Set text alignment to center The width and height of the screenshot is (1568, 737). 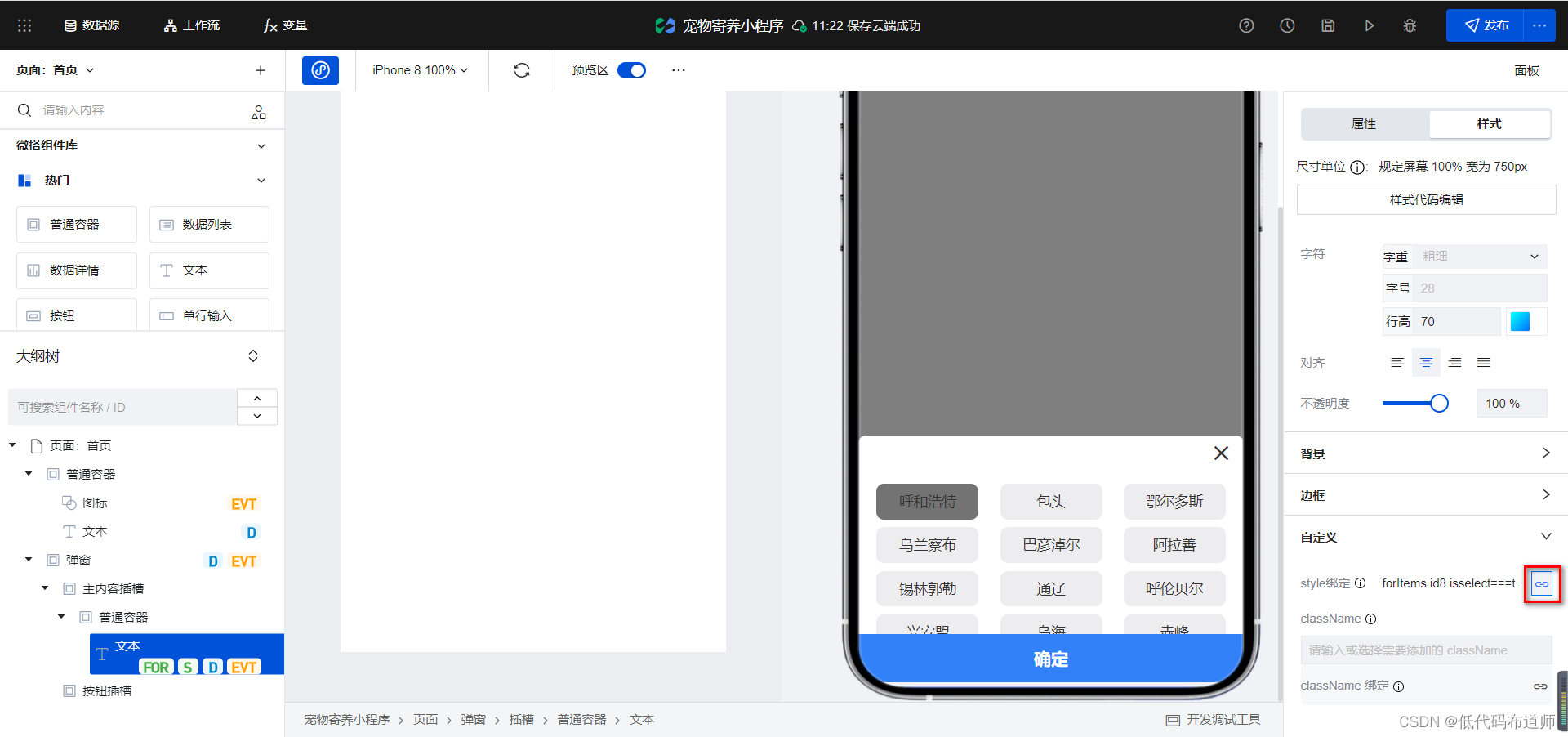[x=1426, y=363]
